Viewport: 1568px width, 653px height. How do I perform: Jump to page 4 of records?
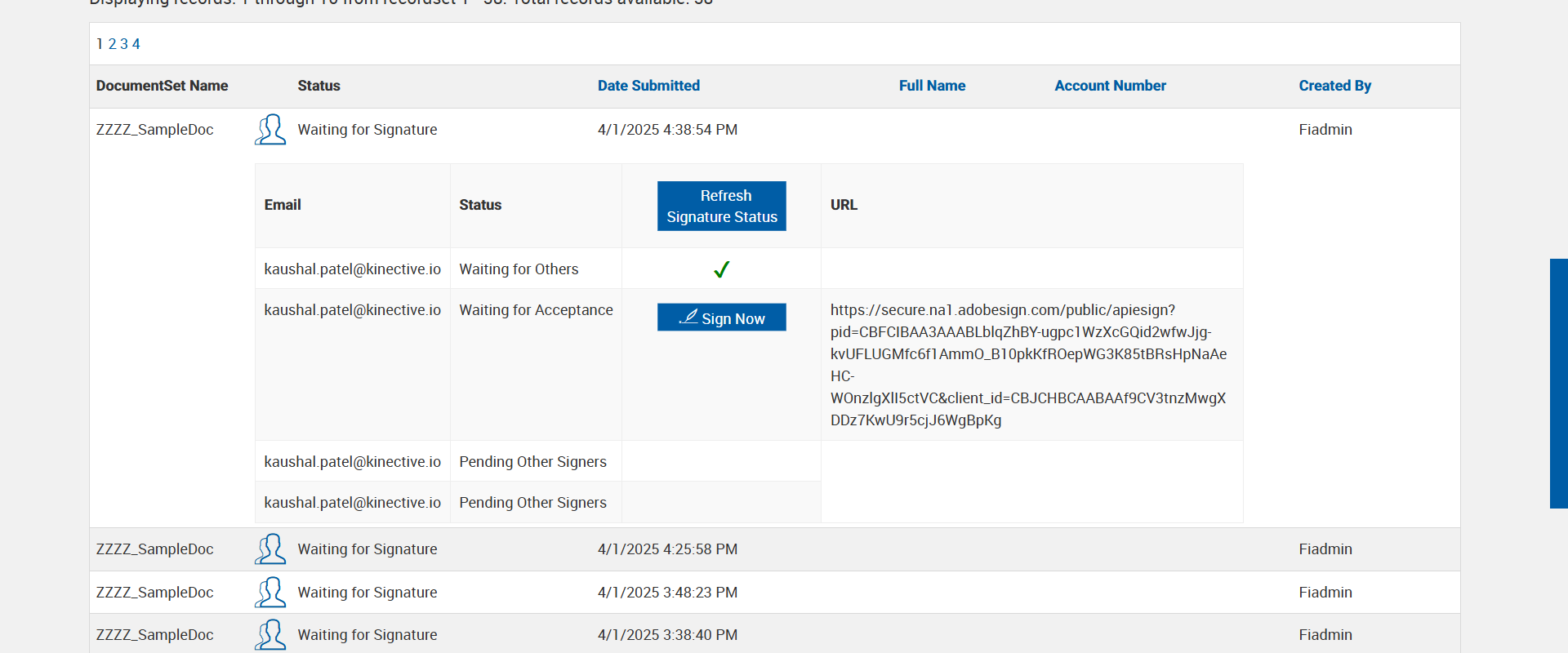pyautogui.click(x=136, y=44)
